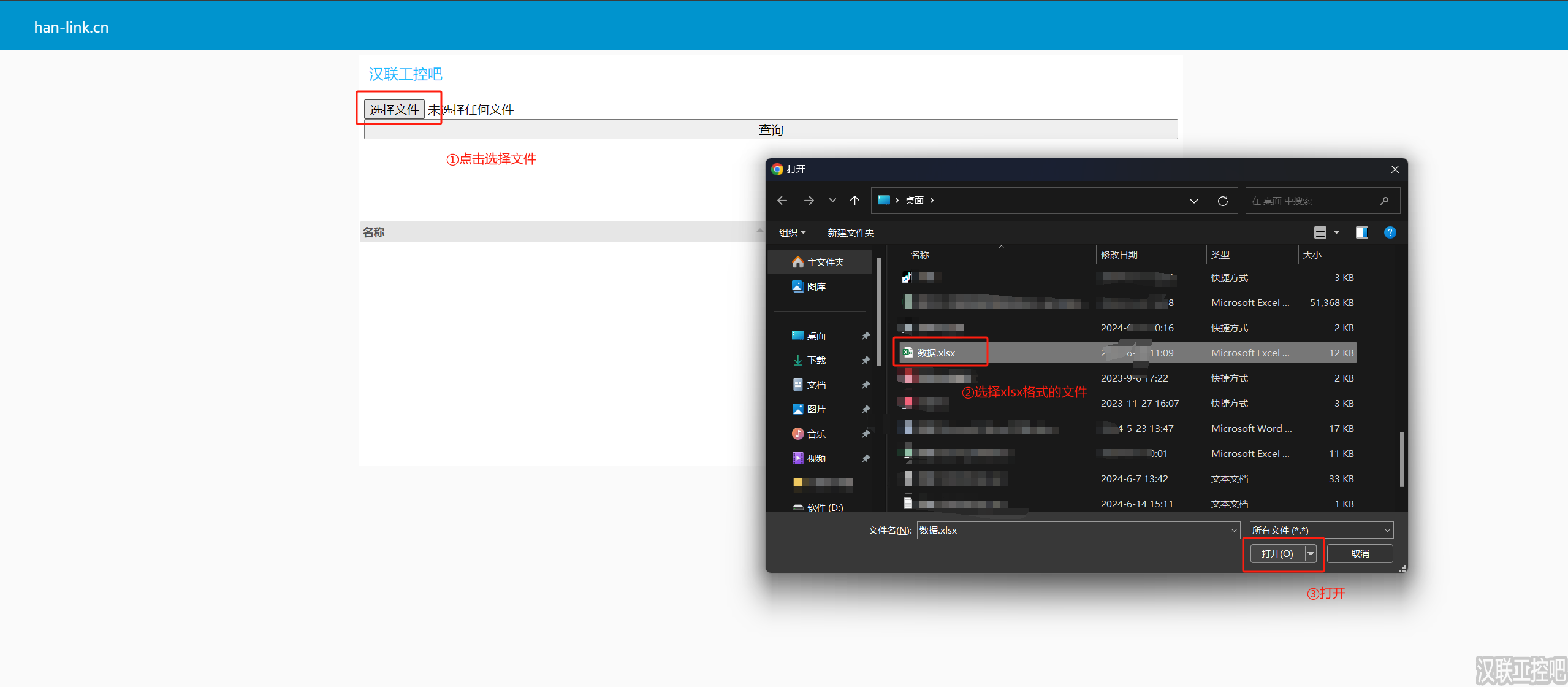Toggle the pin beside 视频
This screenshot has width=1568, height=687.
(x=866, y=458)
